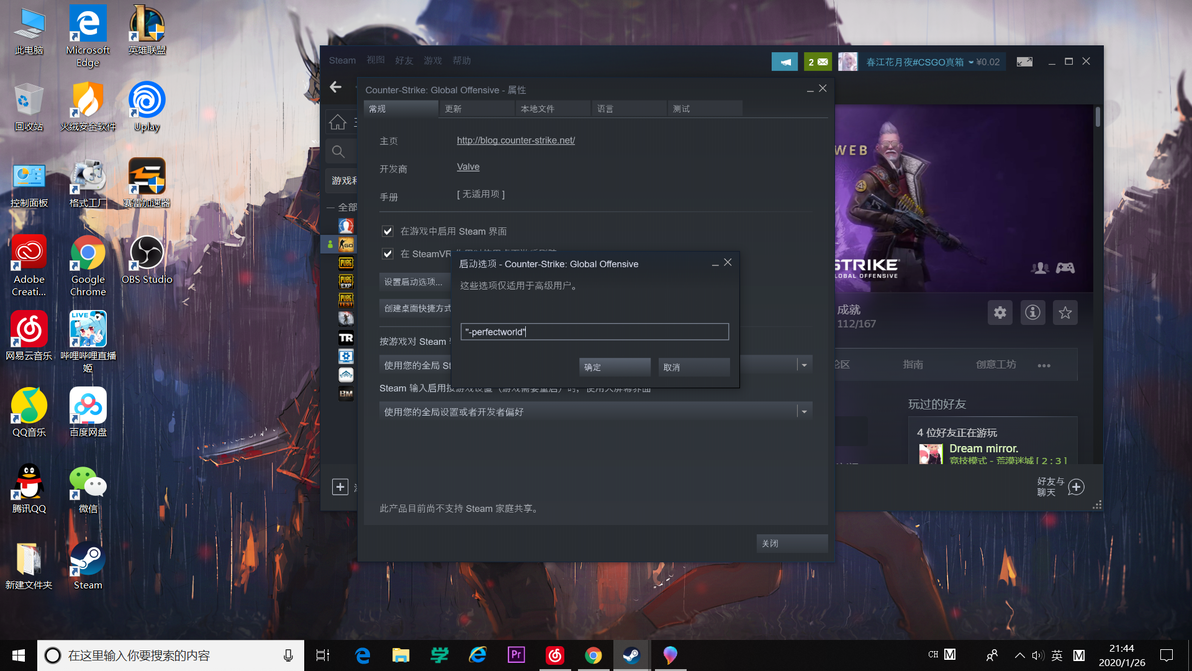The height and width of the screenshot is (671, 1192).
Task: Open the notification center icon
Action: 1167,655
